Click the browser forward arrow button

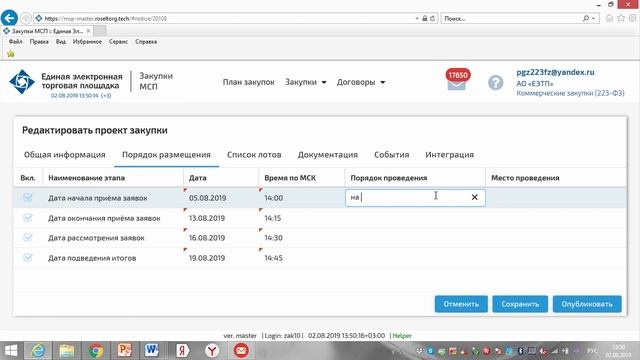point(26,18)
